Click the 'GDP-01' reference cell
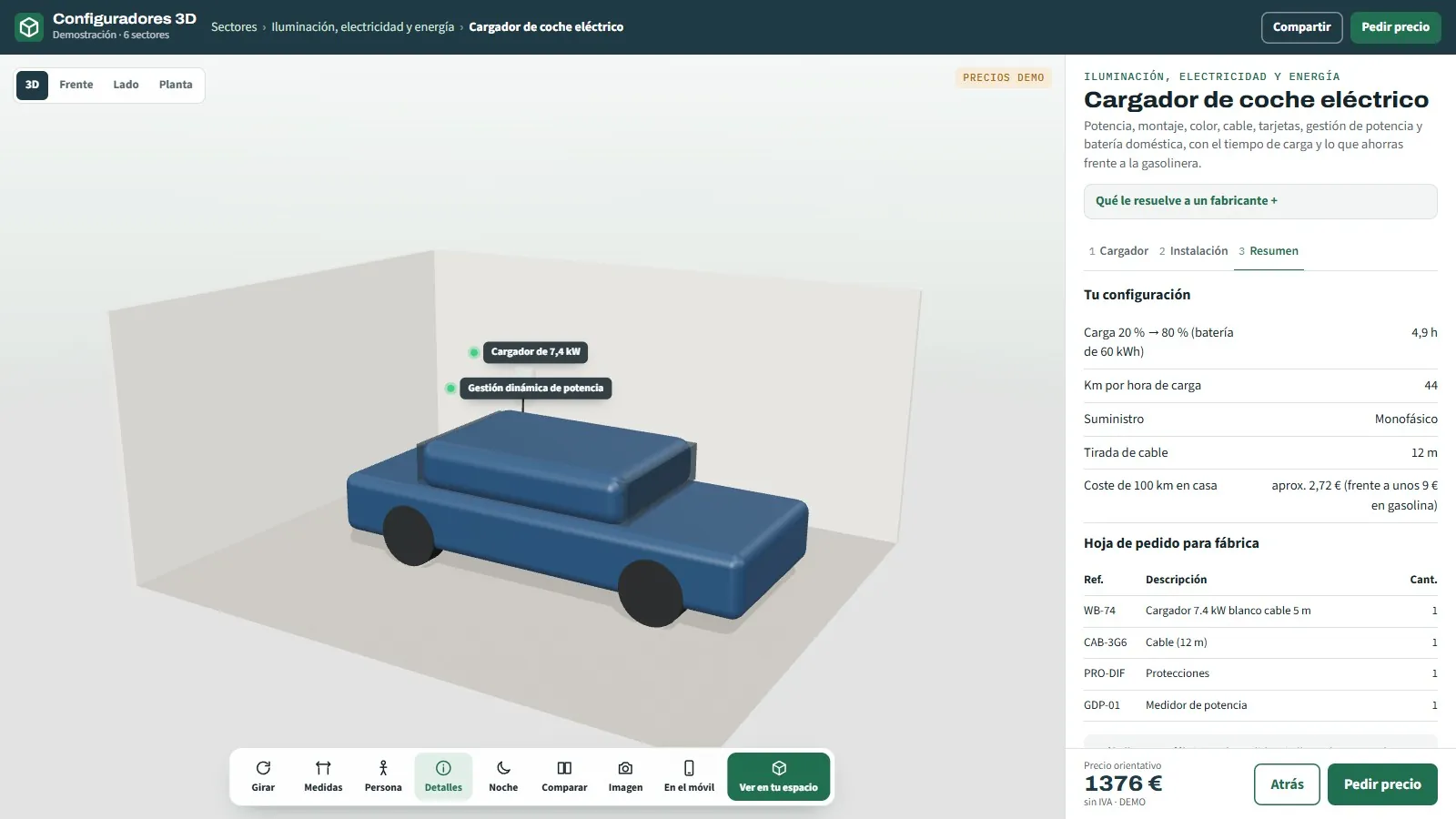The width and height of the screenshot is (1456, 819). (x=1102, y=705)
